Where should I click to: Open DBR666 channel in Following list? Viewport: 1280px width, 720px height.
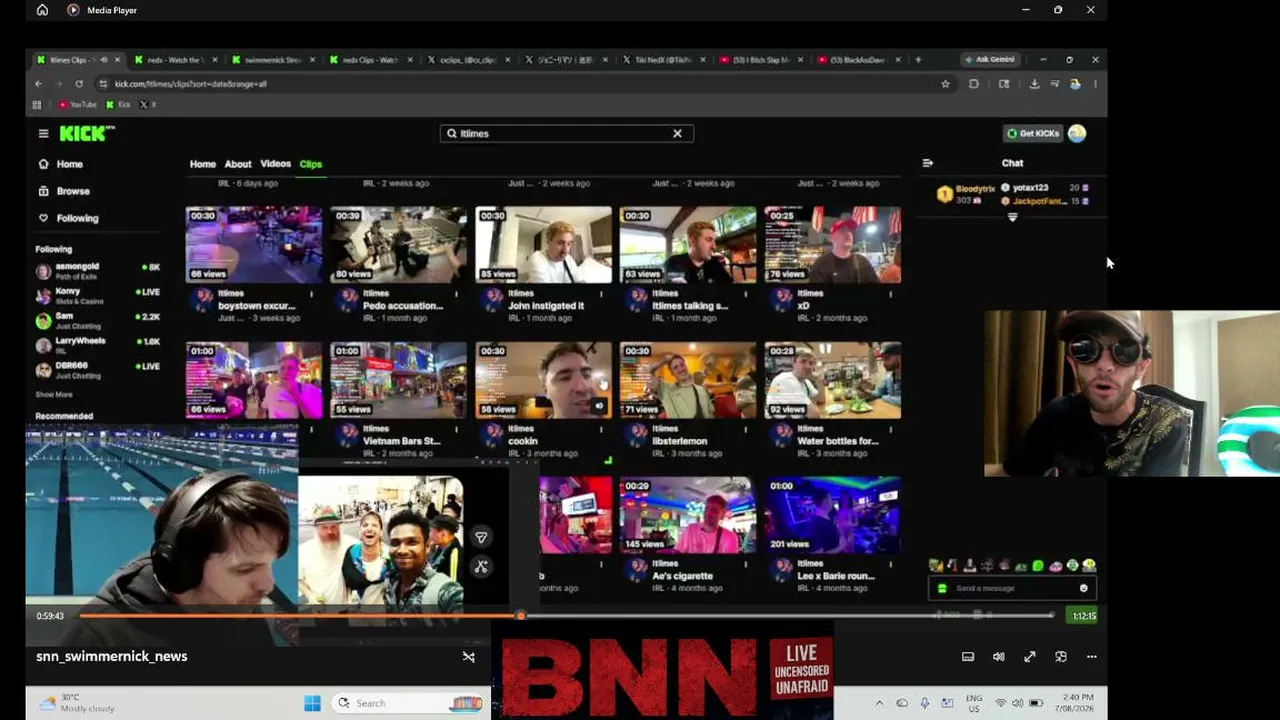tap(97, 371)
